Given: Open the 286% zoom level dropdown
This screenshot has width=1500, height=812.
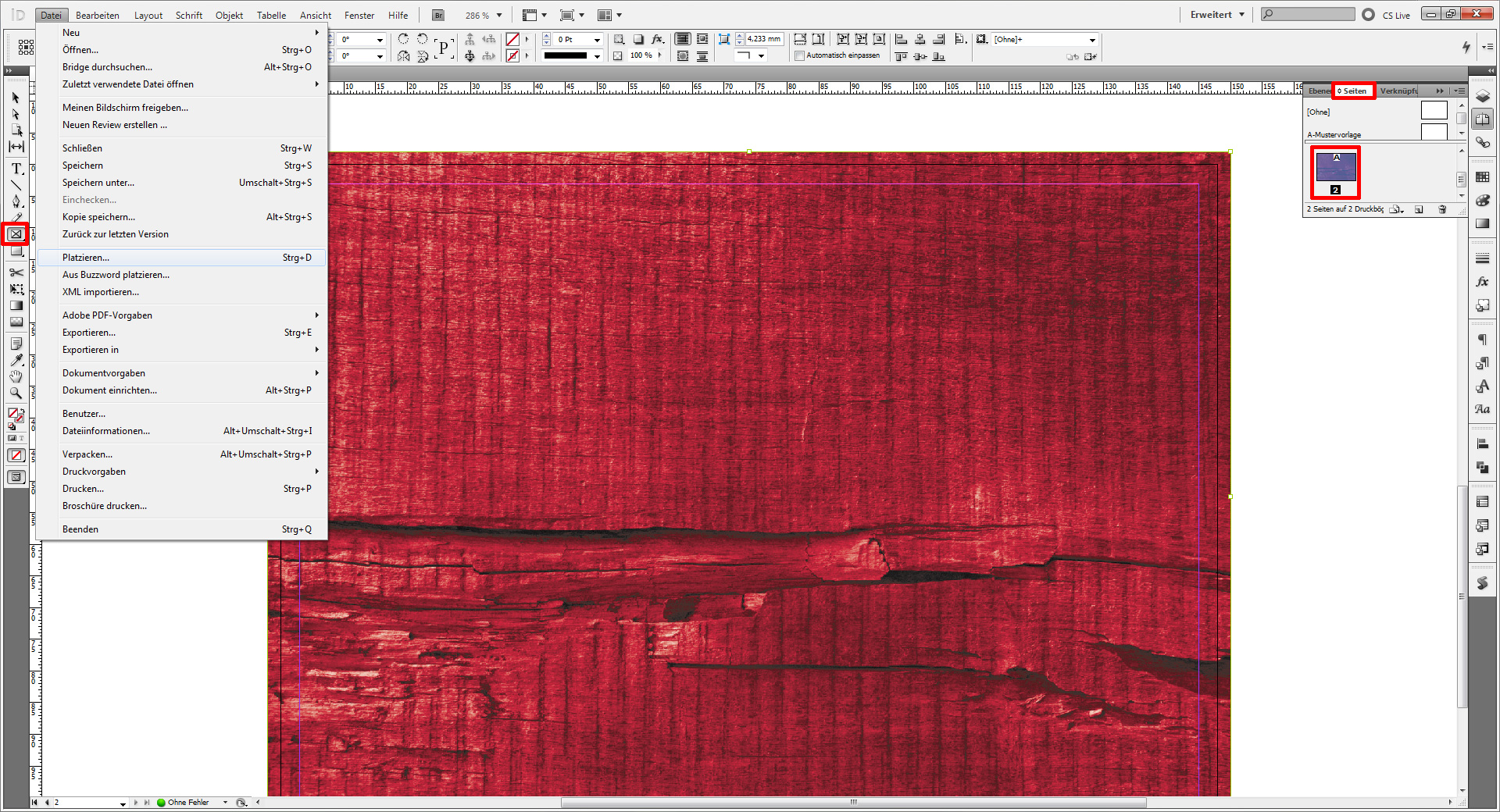Looking at the screenshot, I should coord(498,14).
